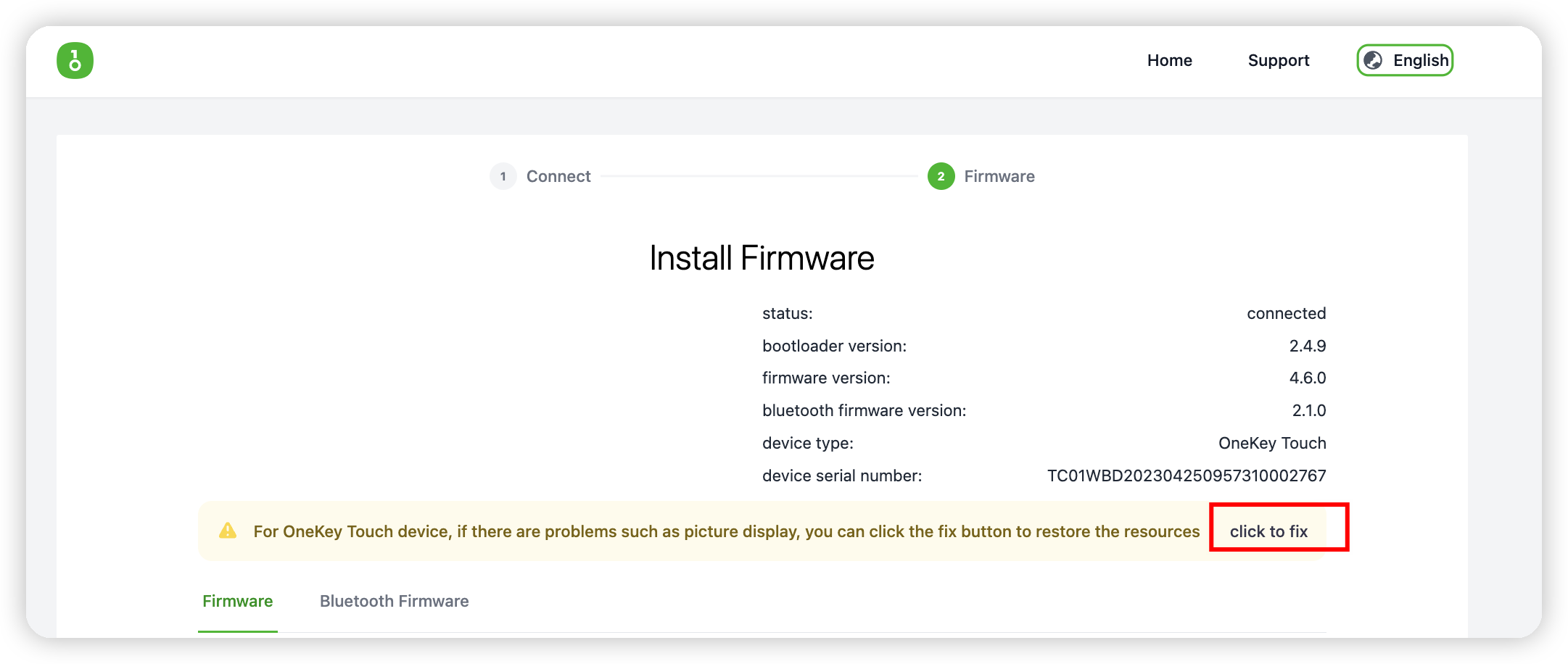Click the serial number TC01WBD2023042509573​10002767
Image resolution: width=1568 pixels, height=664 pixels.
[1186, 476]
